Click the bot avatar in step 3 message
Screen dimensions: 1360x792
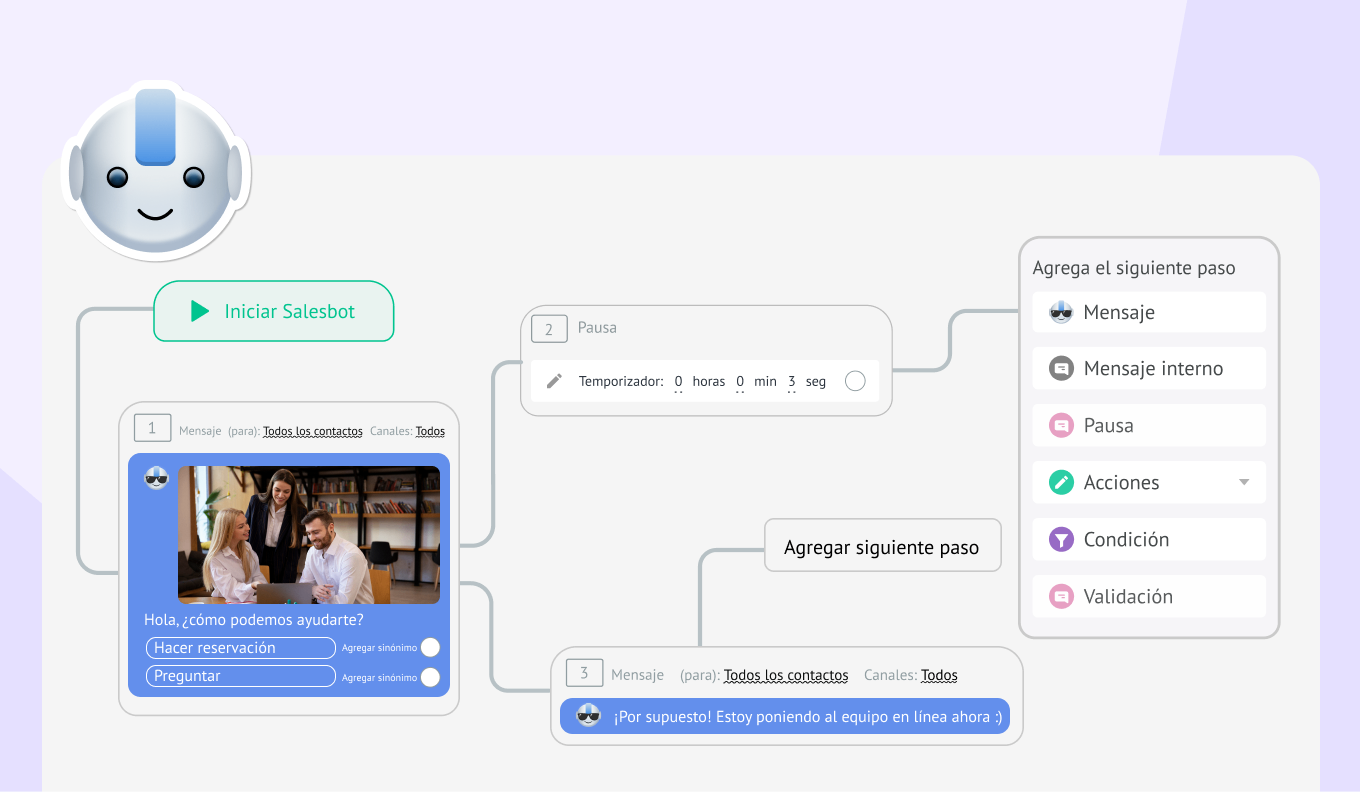pyautogui.click(x=588, y=716)
